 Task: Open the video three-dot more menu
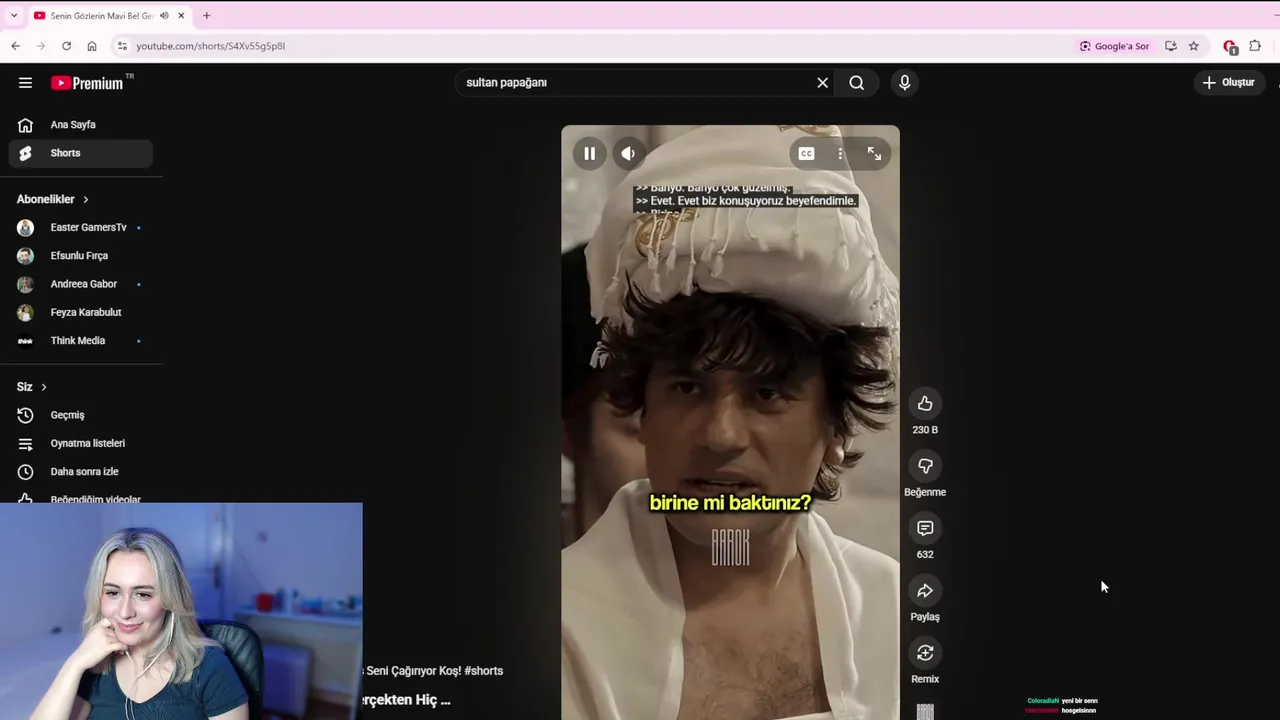pos(840,153)
